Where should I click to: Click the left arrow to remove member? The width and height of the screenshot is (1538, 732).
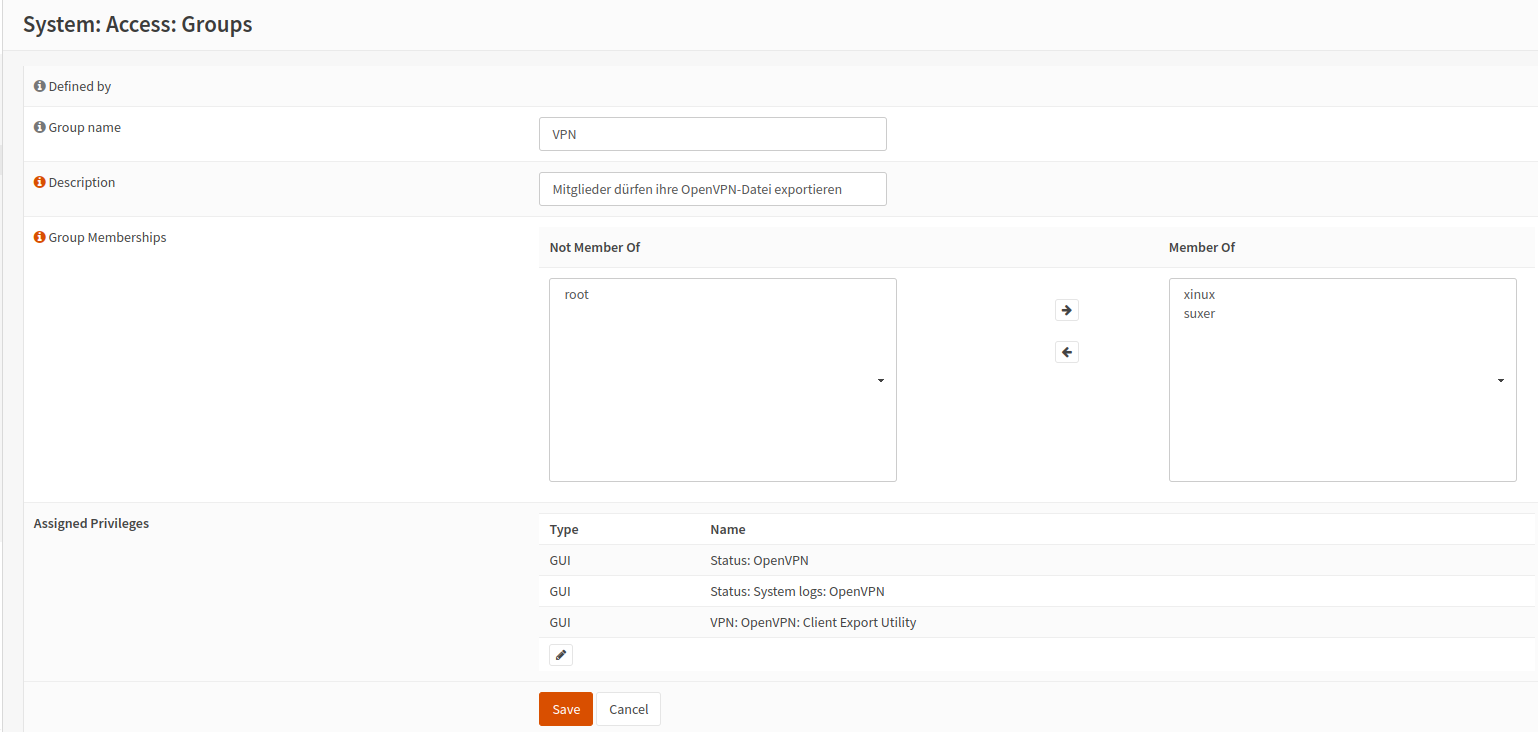[1066, 352]
